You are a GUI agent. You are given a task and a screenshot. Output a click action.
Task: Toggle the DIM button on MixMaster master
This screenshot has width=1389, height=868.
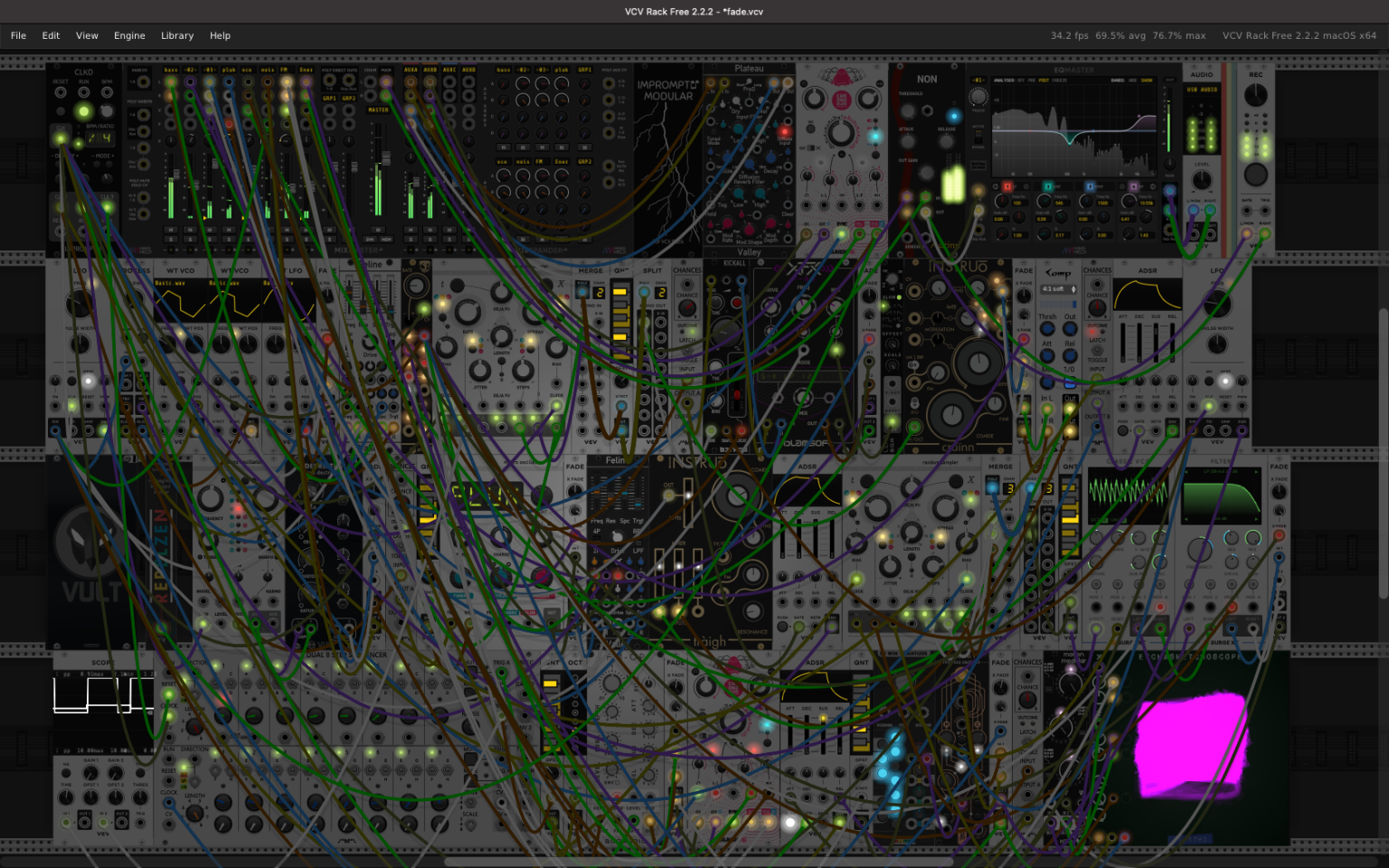click(372, 241)
